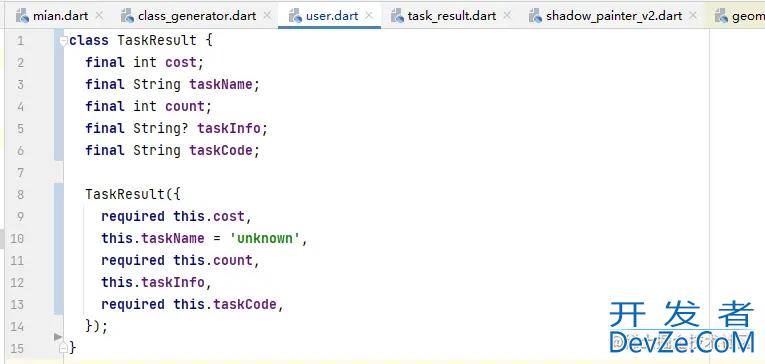Collapse the closing brace fold marker

(x=63, y=348)
